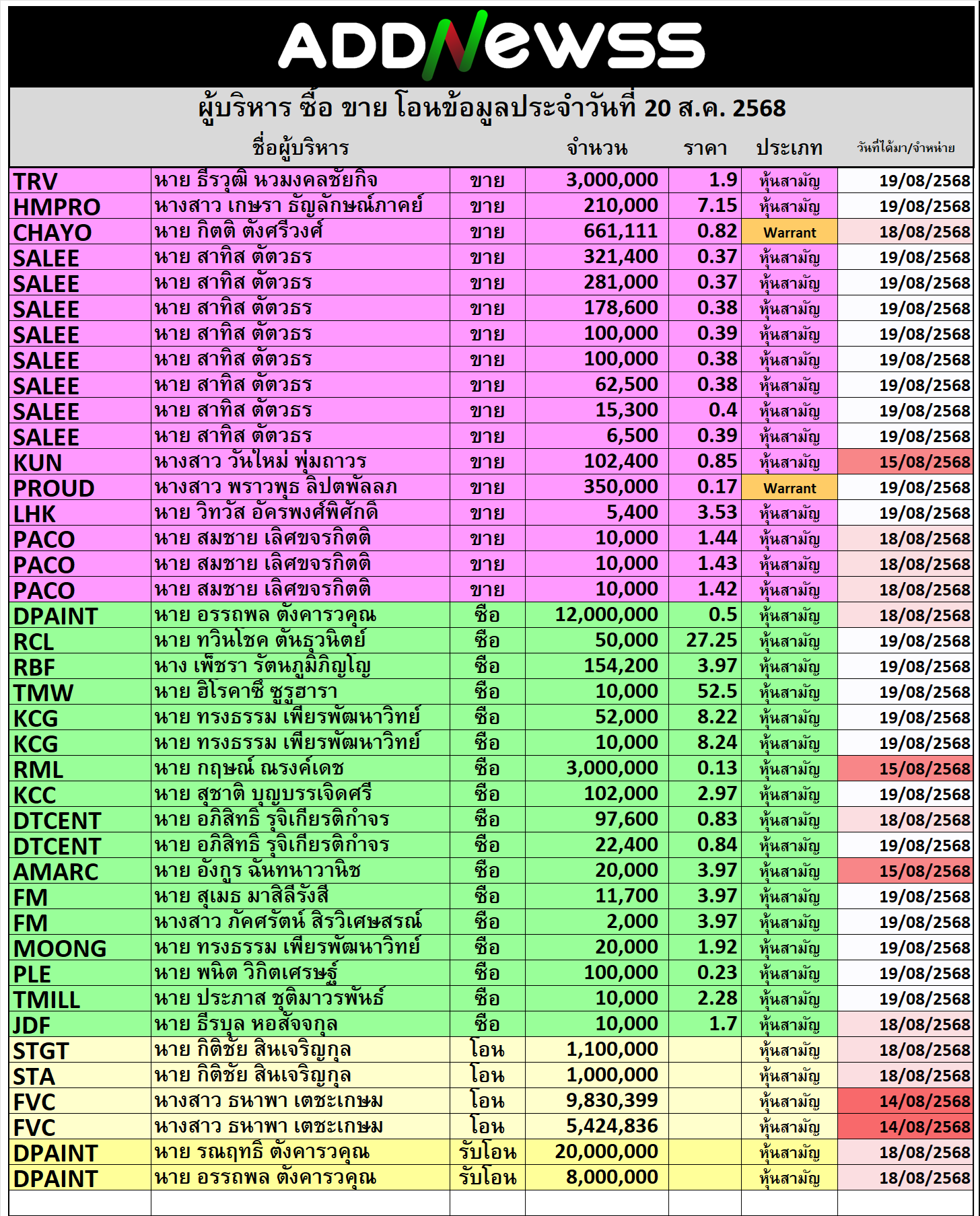Select the RBF symbol cell
Viewport: 980px width, 1216px height.
click(81, 667)
